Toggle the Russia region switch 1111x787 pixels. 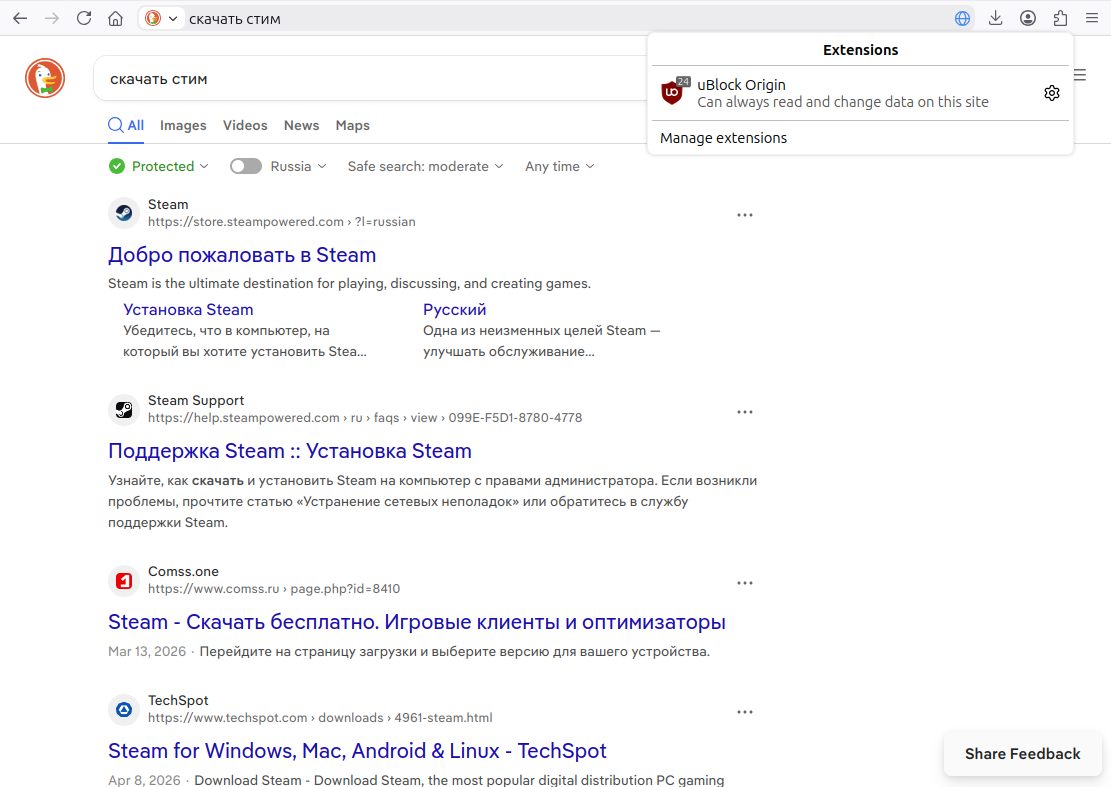pos(246,166)
